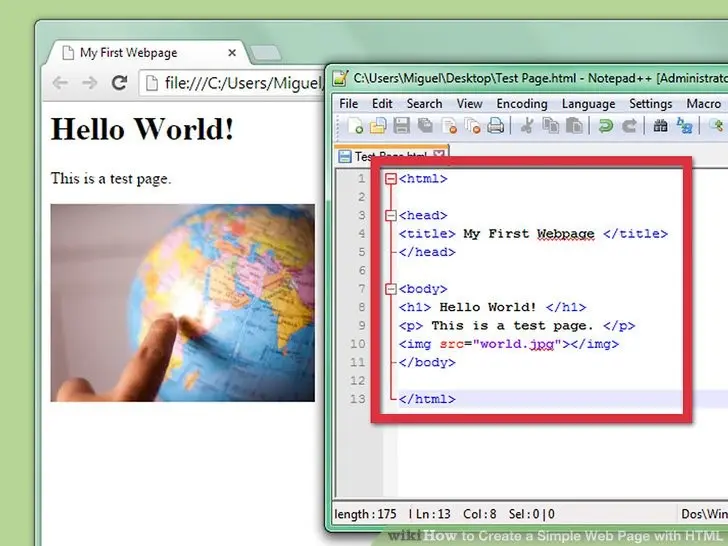Collapse the head tag fold marker
This screenshot has width=728, height=546.
tap(391, 215)
